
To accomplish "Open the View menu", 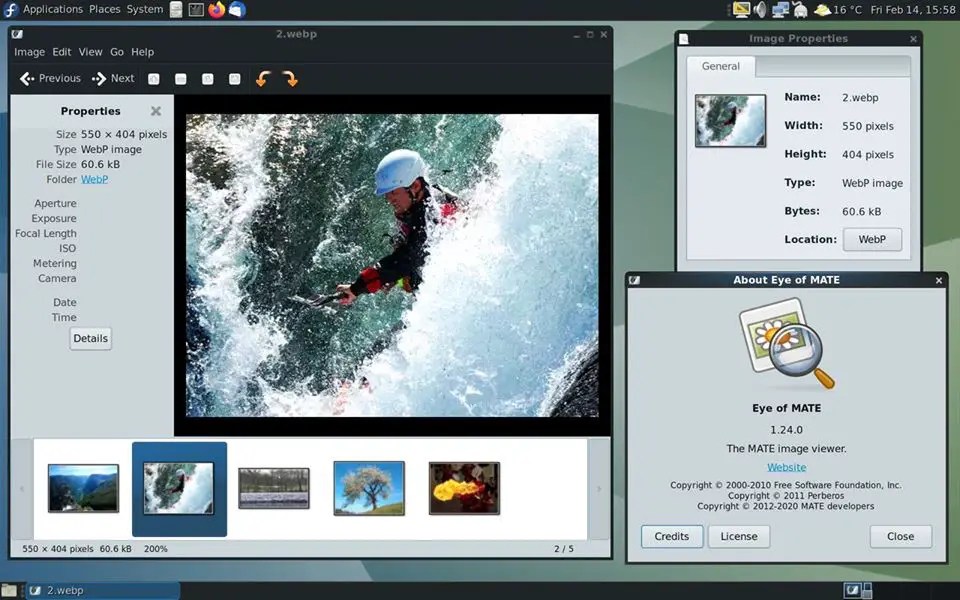I will (x=90, y=51).
